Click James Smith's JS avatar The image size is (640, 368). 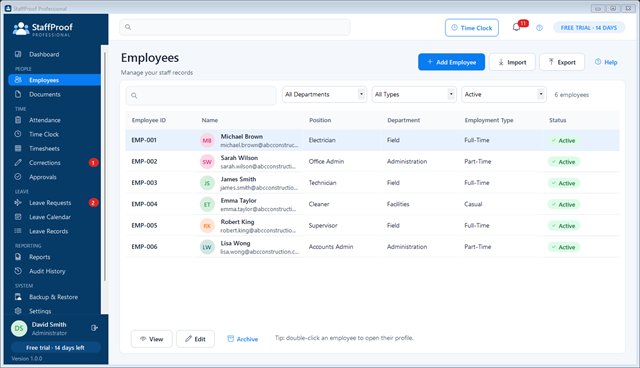(x=207, y=183)
